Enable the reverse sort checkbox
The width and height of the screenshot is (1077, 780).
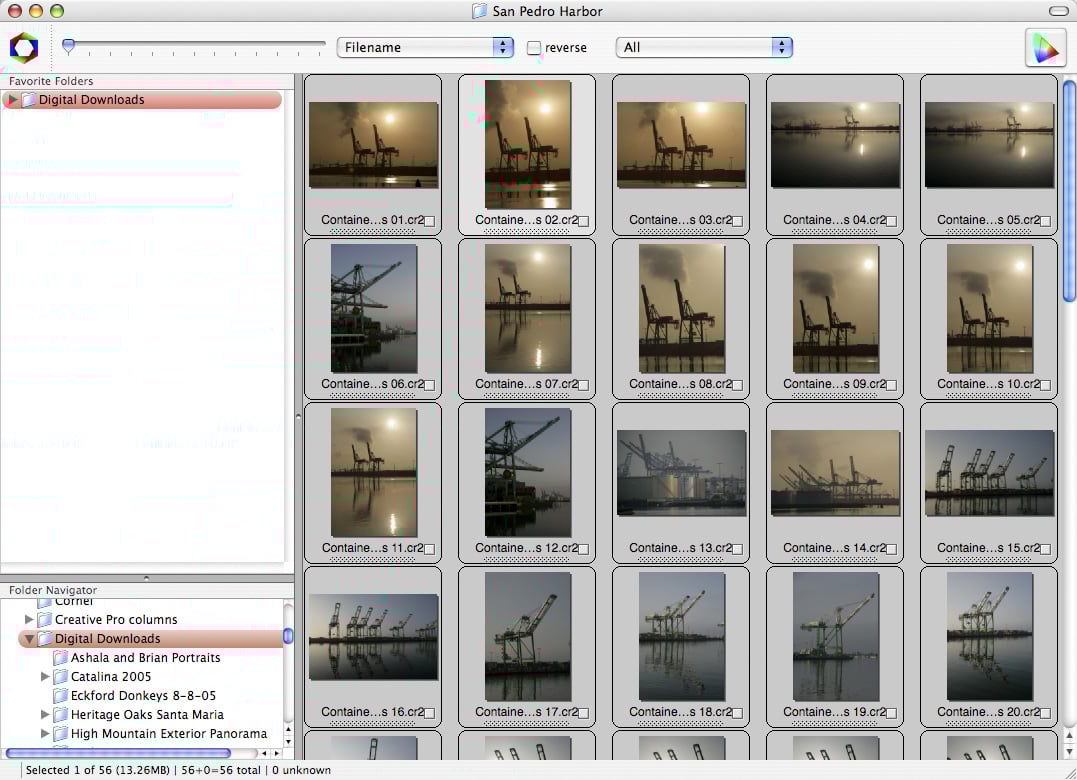point(534,48)
